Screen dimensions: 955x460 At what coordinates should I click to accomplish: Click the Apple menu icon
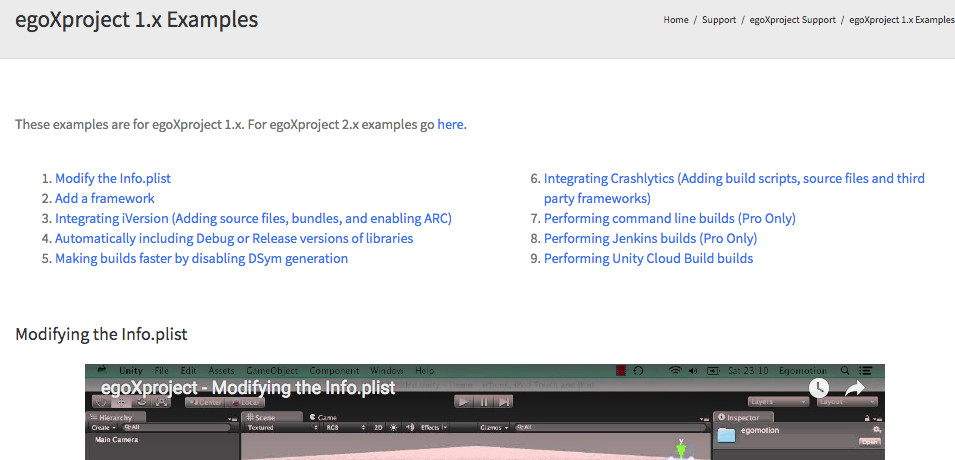(x=102, y=369)
